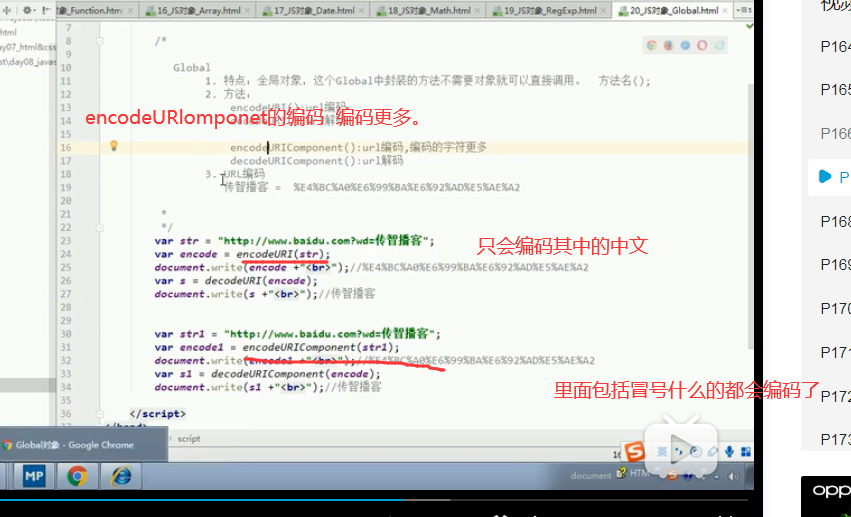Close the 16_JS对象_Array.html tab
851x517 pixels.
click(247, 10)
